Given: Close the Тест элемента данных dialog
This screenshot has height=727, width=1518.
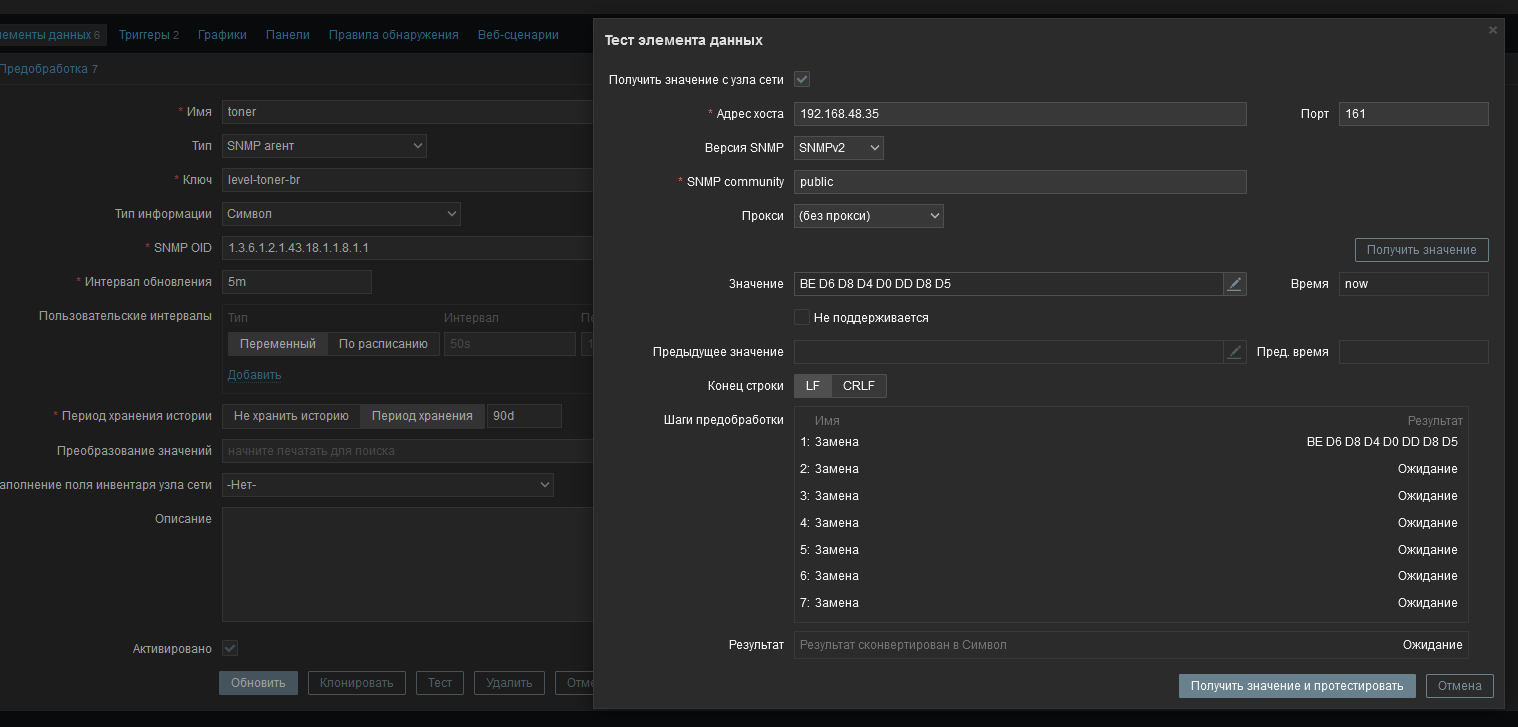Looking at the screenshot, I should [1492, 31].
